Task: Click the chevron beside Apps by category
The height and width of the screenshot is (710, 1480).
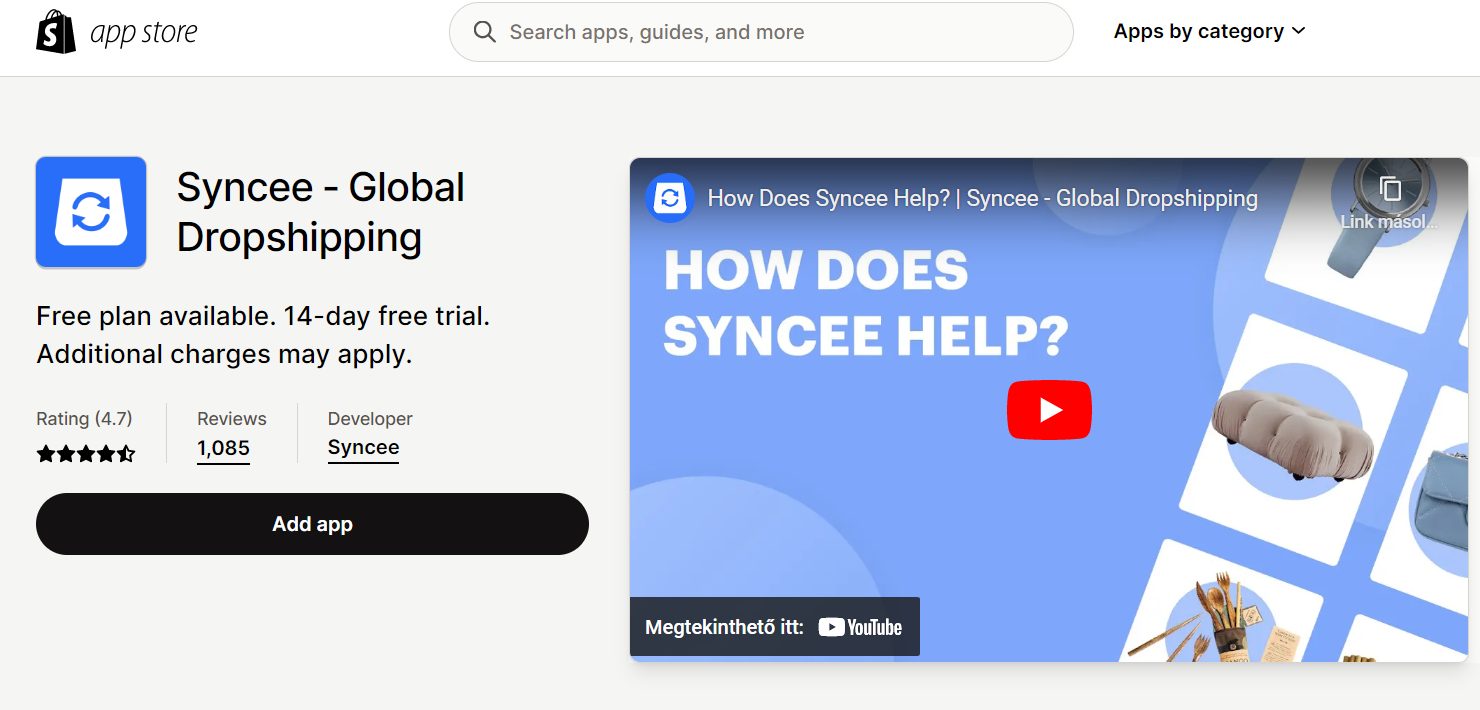Action: pos(1299,31)
